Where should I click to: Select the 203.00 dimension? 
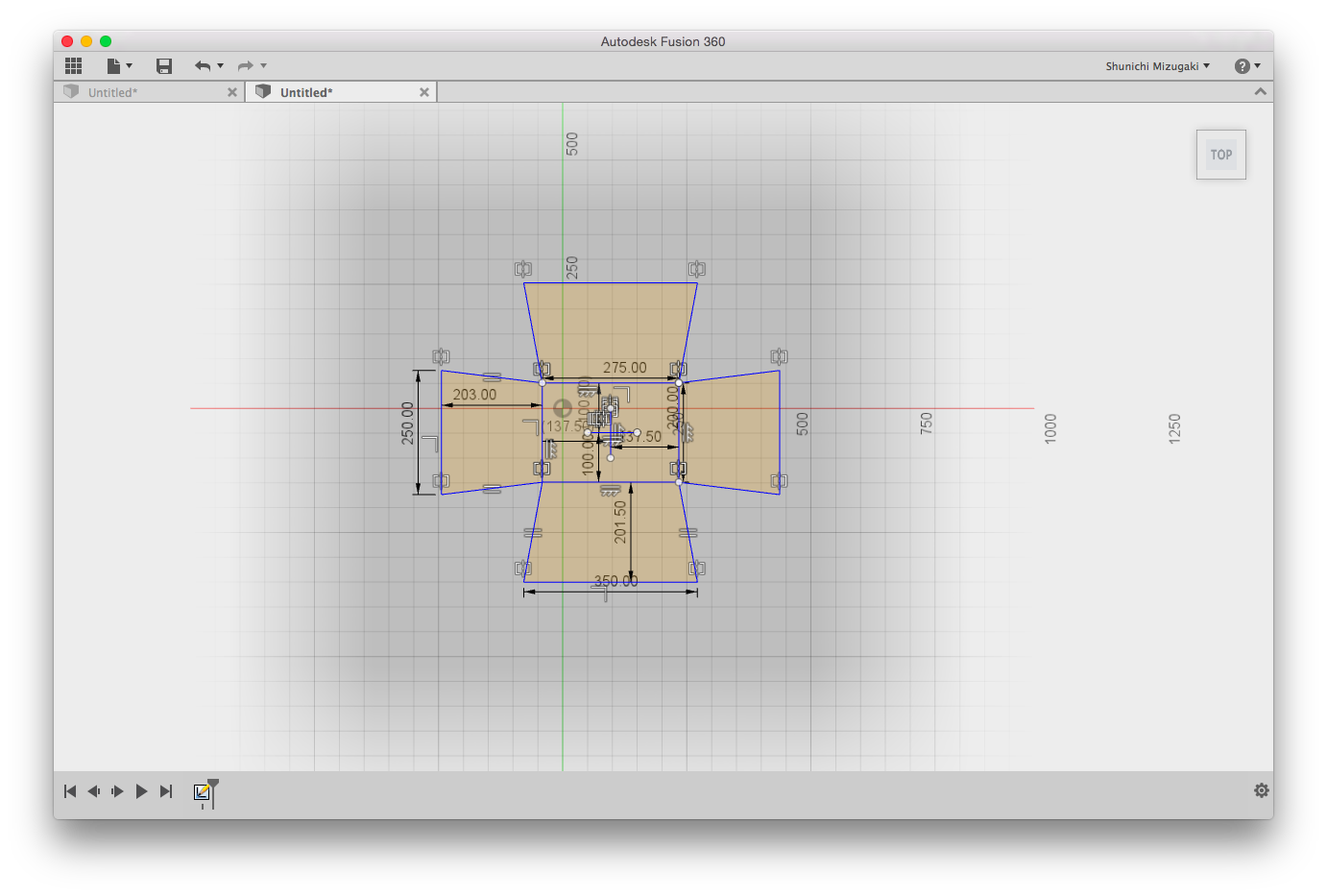[475, 395]
